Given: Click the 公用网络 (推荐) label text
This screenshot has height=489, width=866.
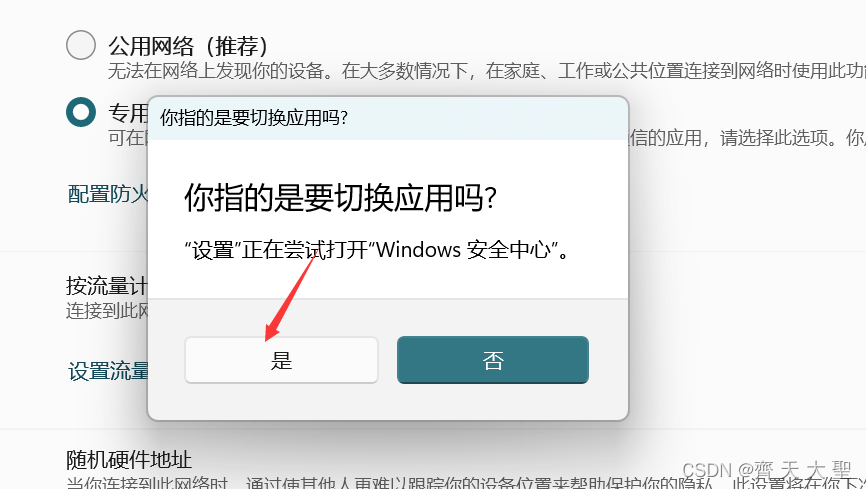Looking at the screenshot, I should pos(188,46).
